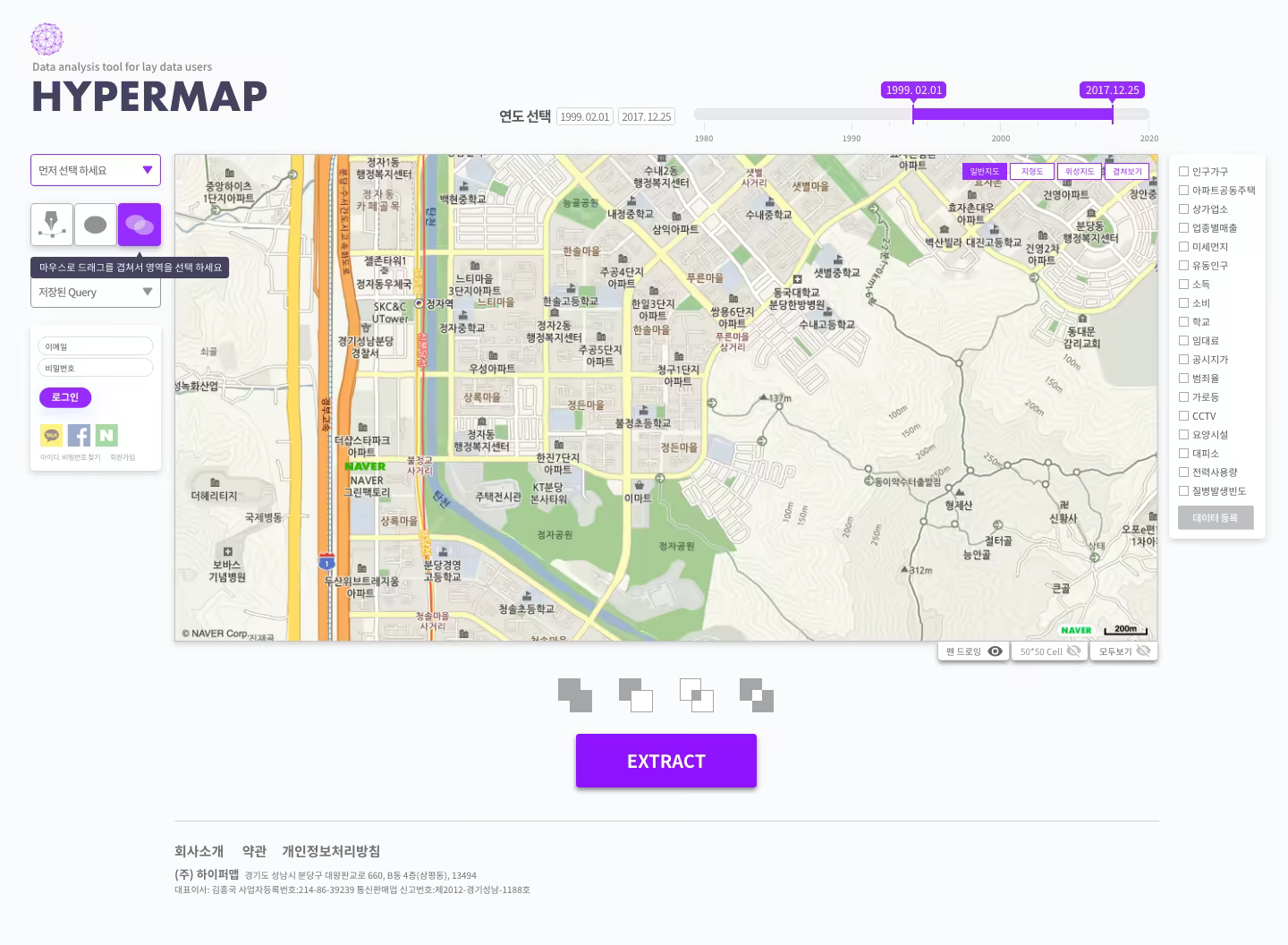Screen dimensions: 1288x945
Task: Open the 먼저 선택 하세요 dropdown
Action: 95,170
